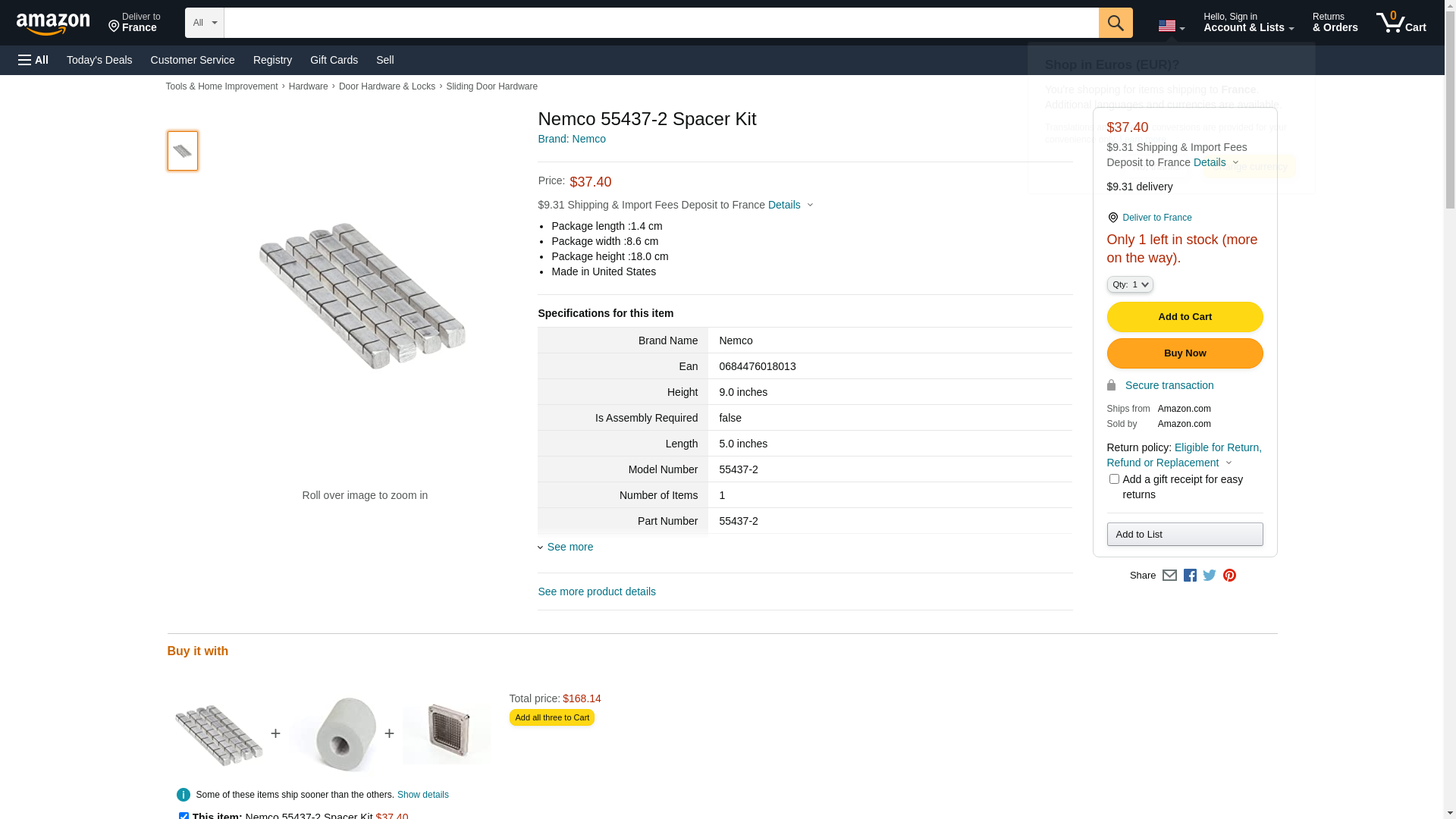Click into the Amazon search field
Viewport: 1456px width, 819px height.
[x=661, y=23]
